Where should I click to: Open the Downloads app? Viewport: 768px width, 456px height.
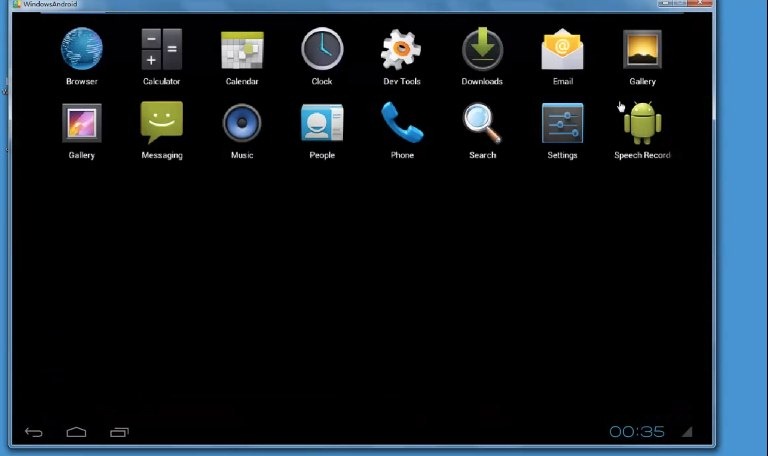coord(482,48)
